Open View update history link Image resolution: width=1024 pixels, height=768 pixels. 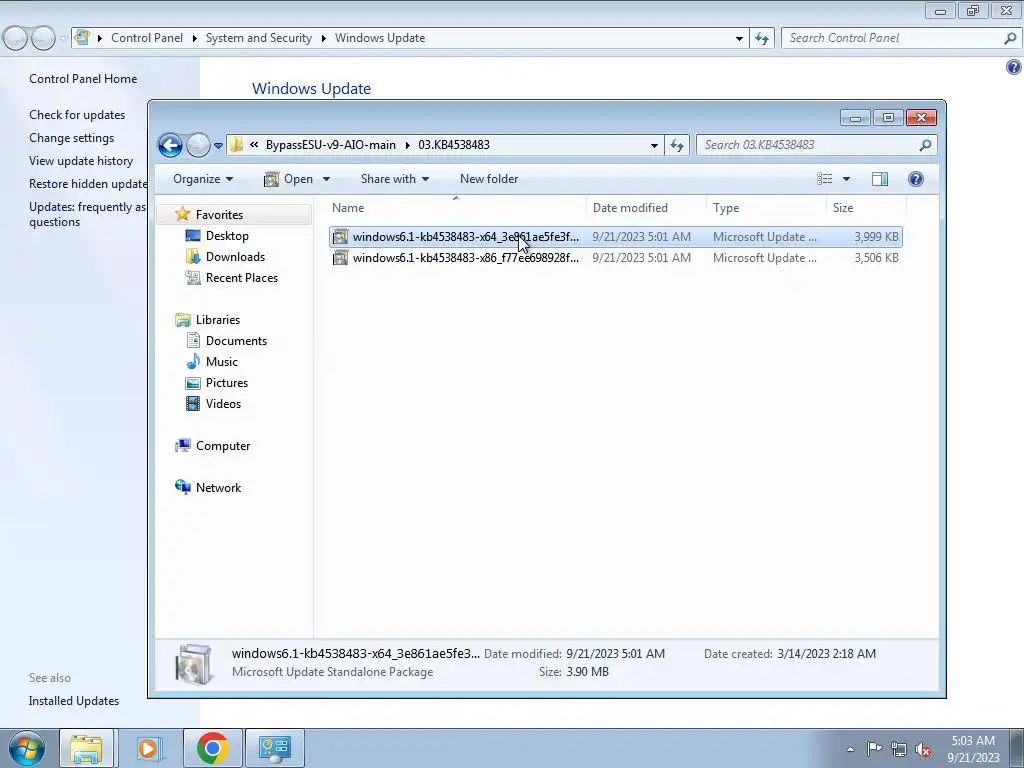tap(81, 161)
